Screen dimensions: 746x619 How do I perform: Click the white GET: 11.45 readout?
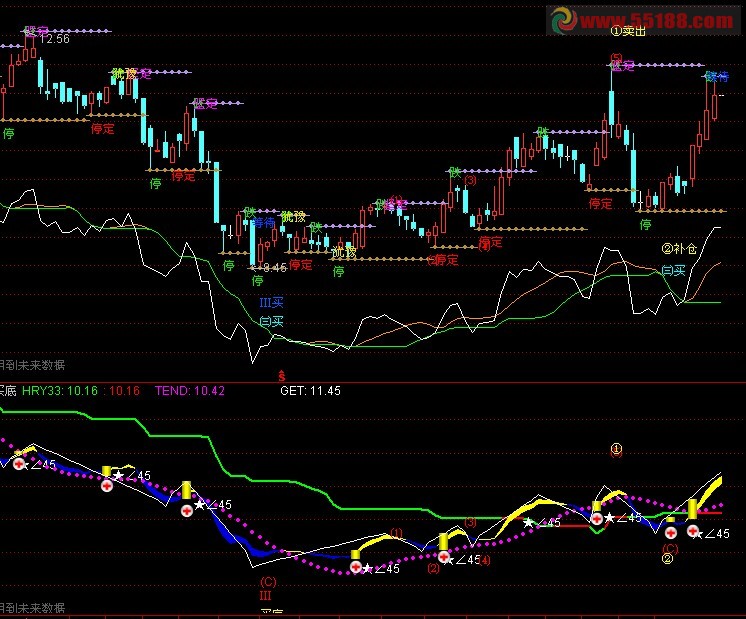[310, 391]
